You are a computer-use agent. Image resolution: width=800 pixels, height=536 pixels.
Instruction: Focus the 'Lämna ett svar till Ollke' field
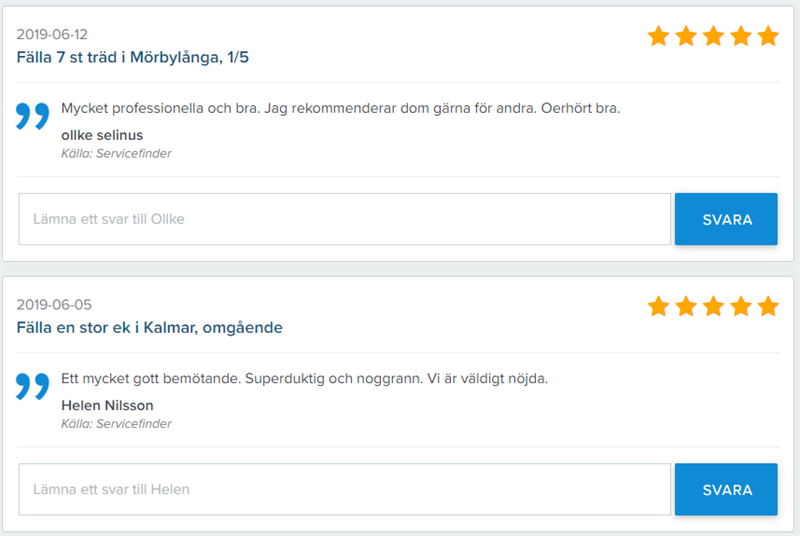click(x=344, y=219)
